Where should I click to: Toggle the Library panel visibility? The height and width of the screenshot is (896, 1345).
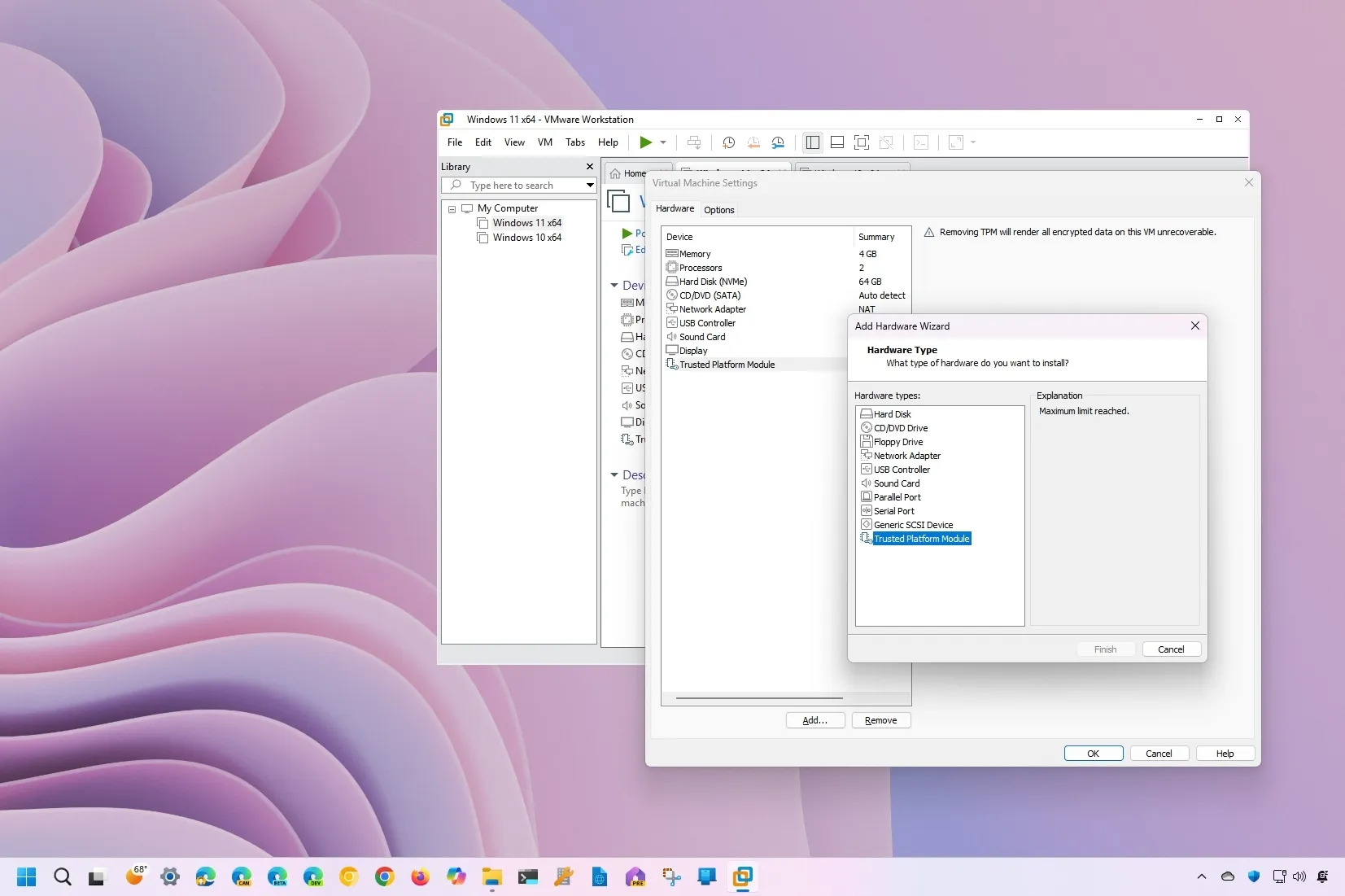coord(813,142)
